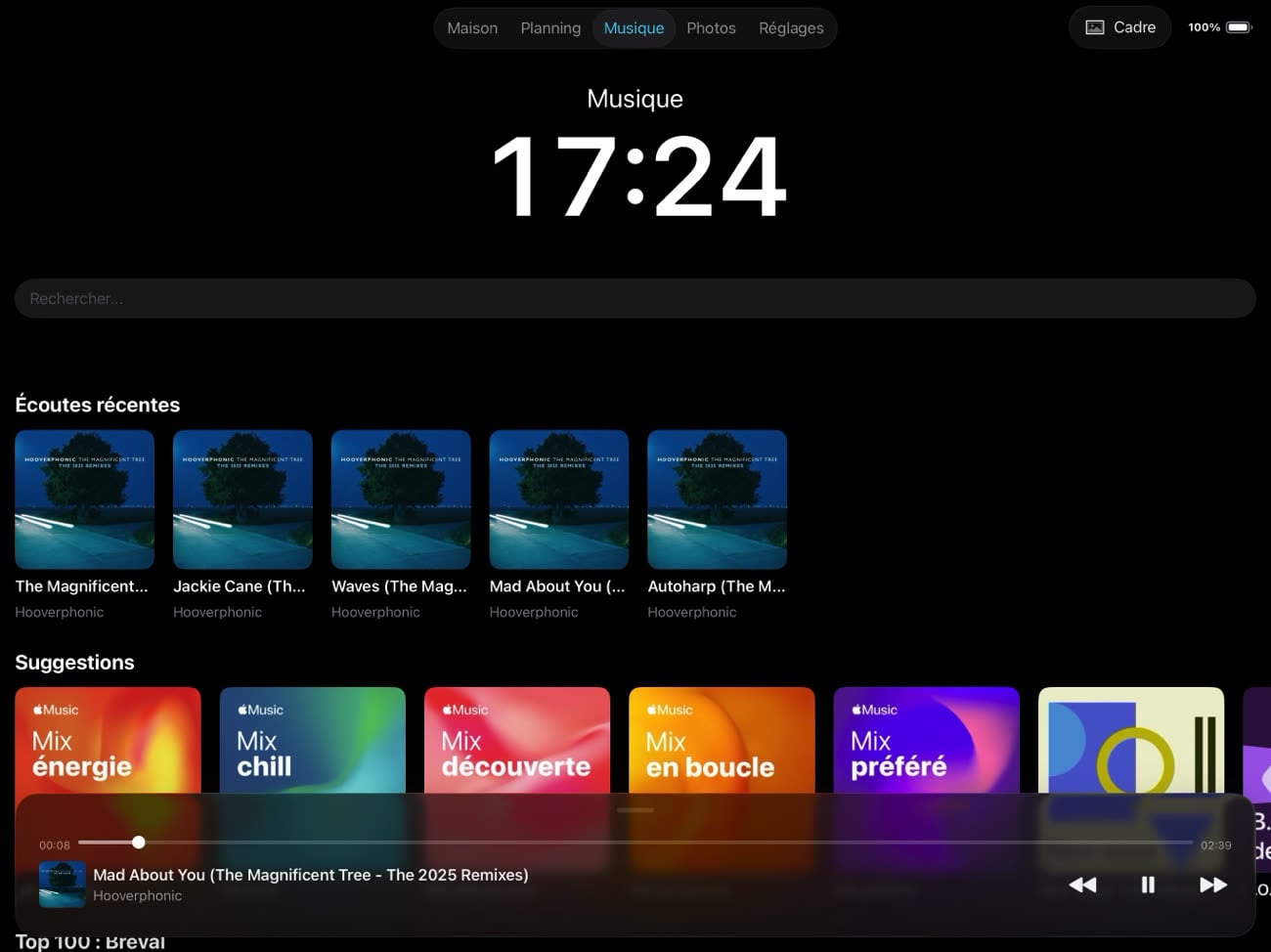Screen dimensions: 1271x952
Task: Open the Mix énergie playlist
Action: coord(108,740)
